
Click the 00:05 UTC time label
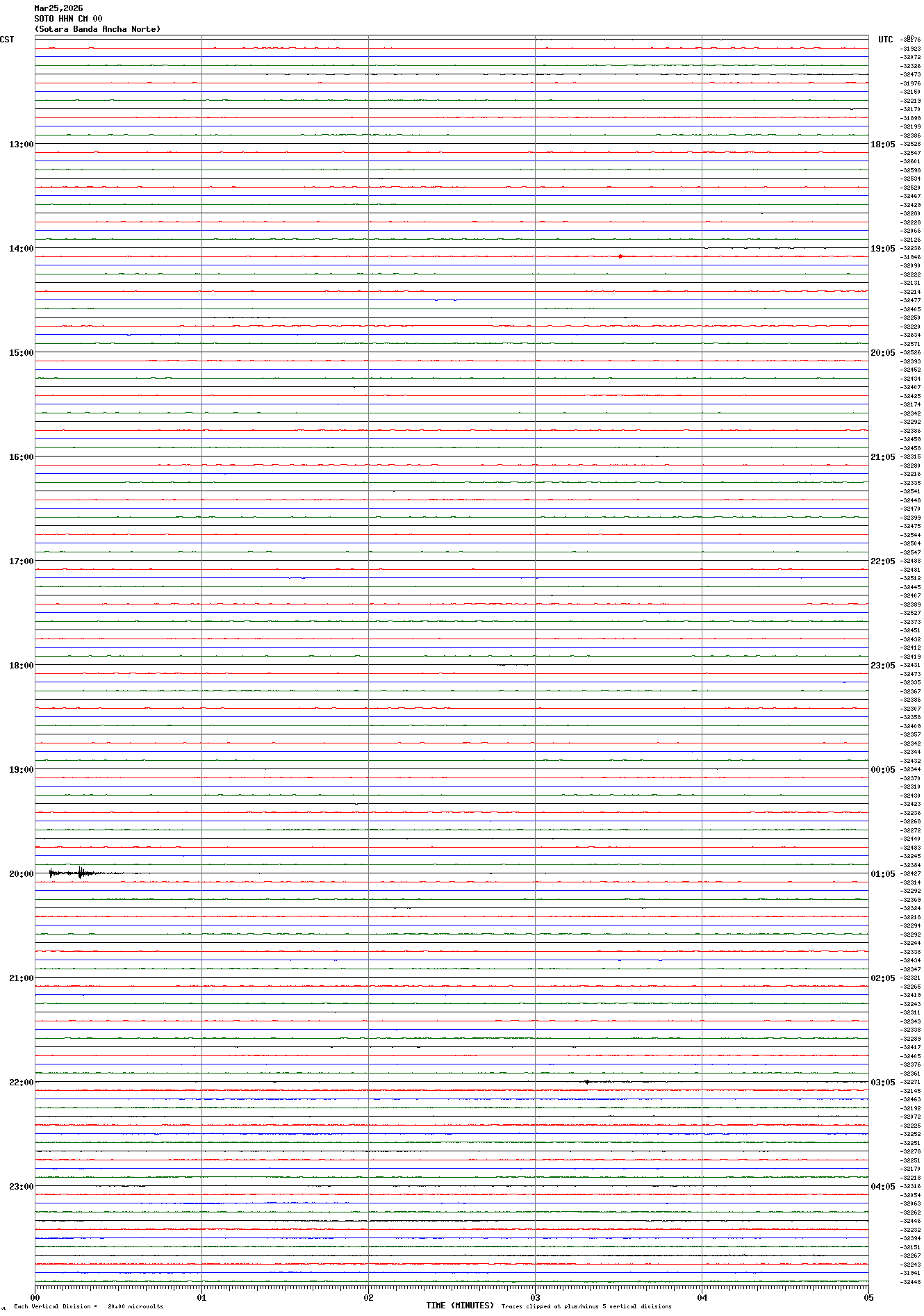[882, 770]
